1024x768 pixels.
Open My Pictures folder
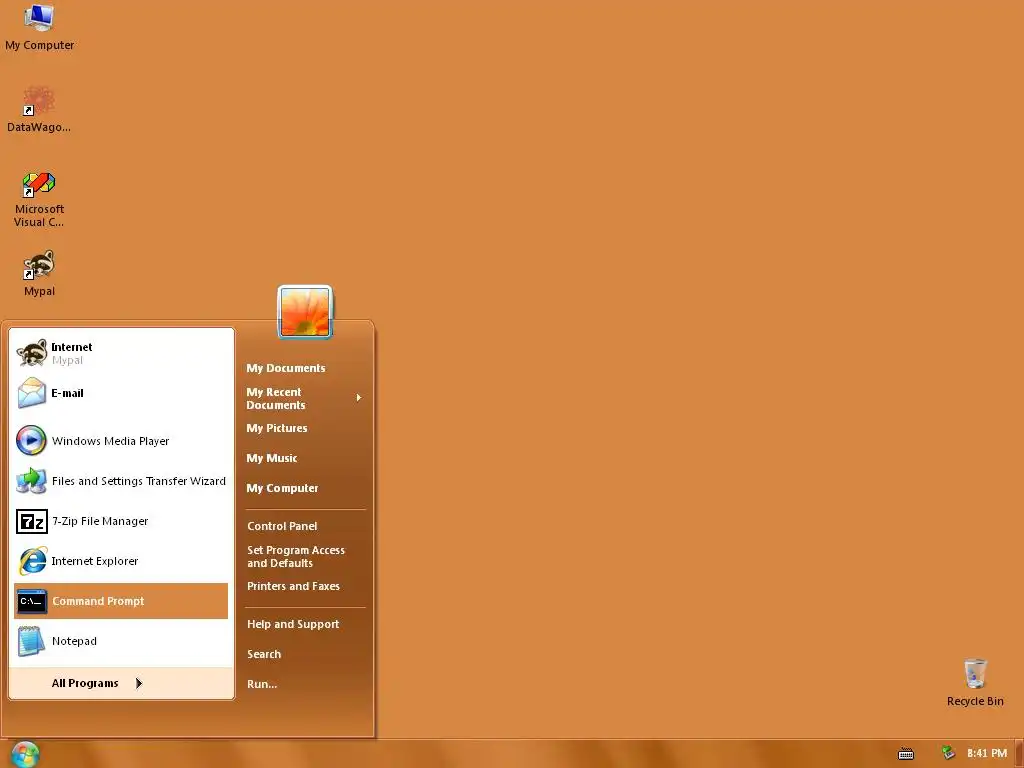click(304, 428)
